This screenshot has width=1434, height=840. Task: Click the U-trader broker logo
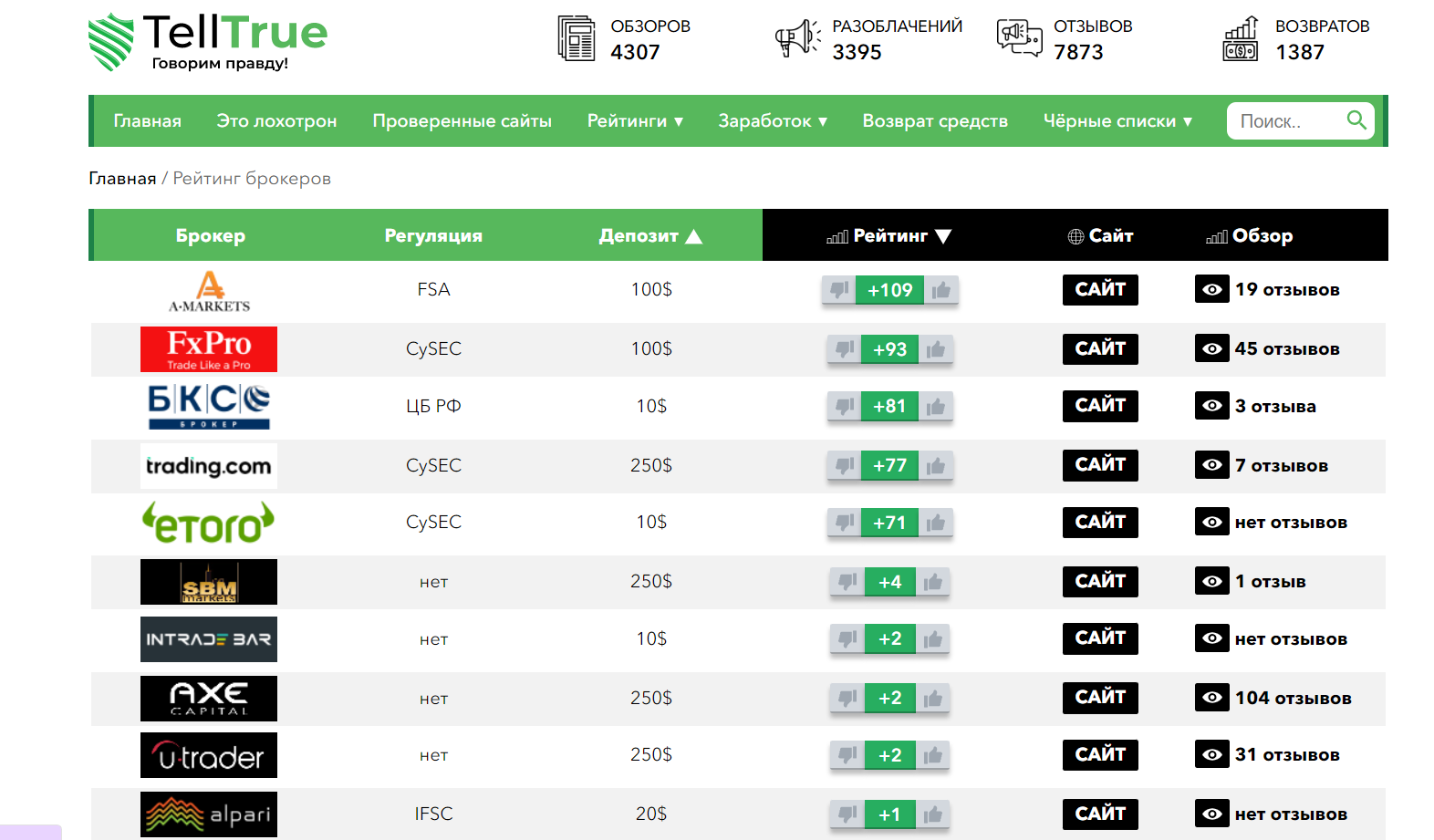209,755
